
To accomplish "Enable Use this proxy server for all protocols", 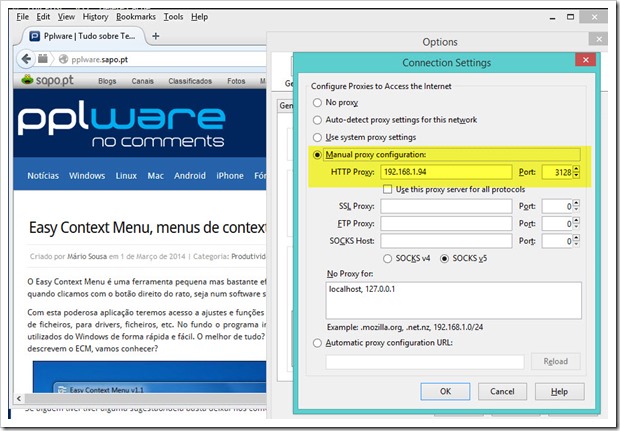I will [387, 189].
